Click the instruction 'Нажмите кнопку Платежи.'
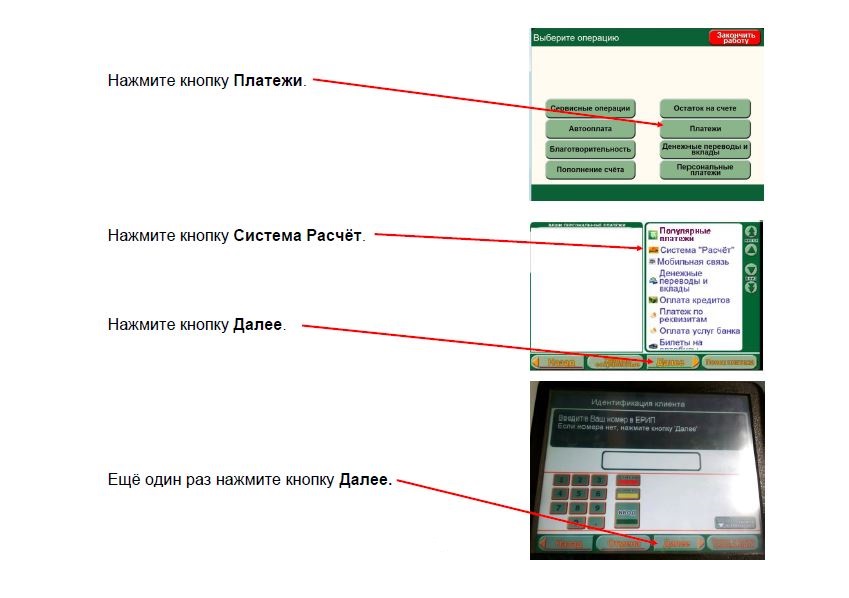This screenshot has height=598, width=849. click(207, 81)
